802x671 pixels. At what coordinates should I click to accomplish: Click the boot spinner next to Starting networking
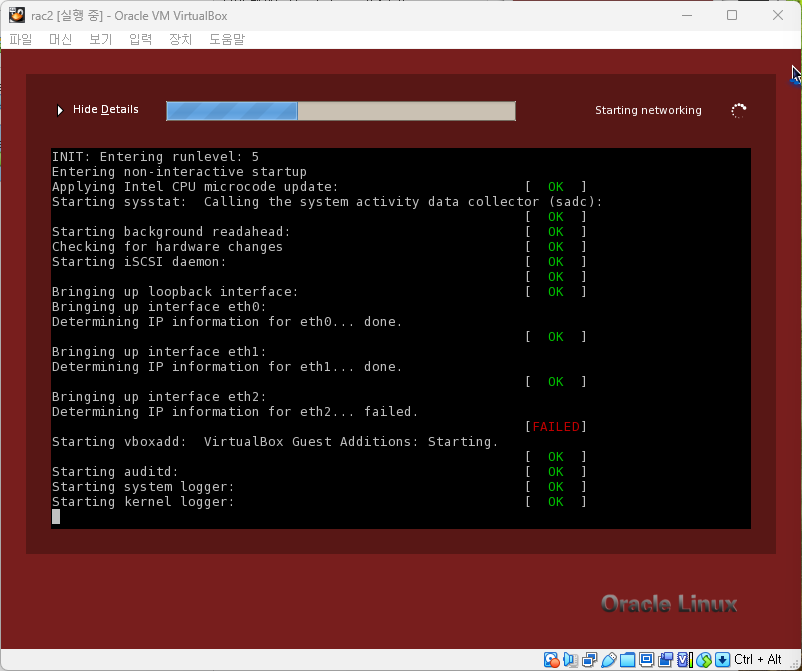coord(739,110)
